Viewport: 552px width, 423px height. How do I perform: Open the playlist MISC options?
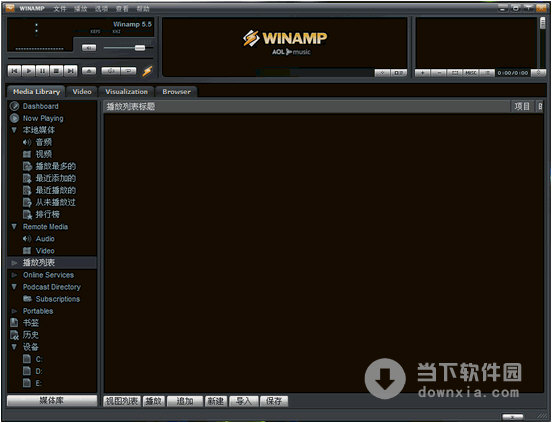[471, 73]
